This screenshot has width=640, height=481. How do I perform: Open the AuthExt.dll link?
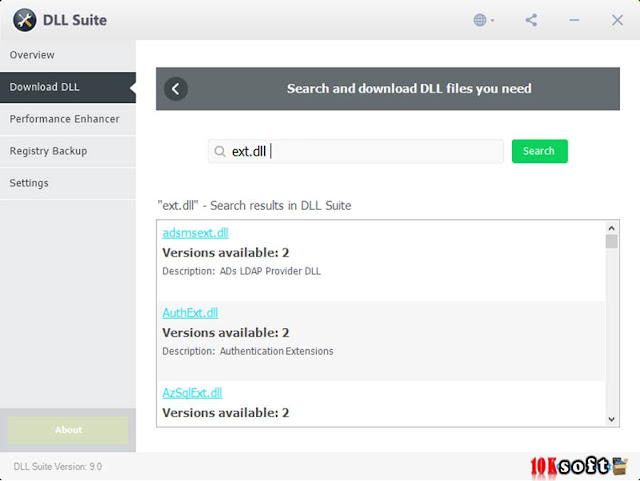click(x=190, y=313)
